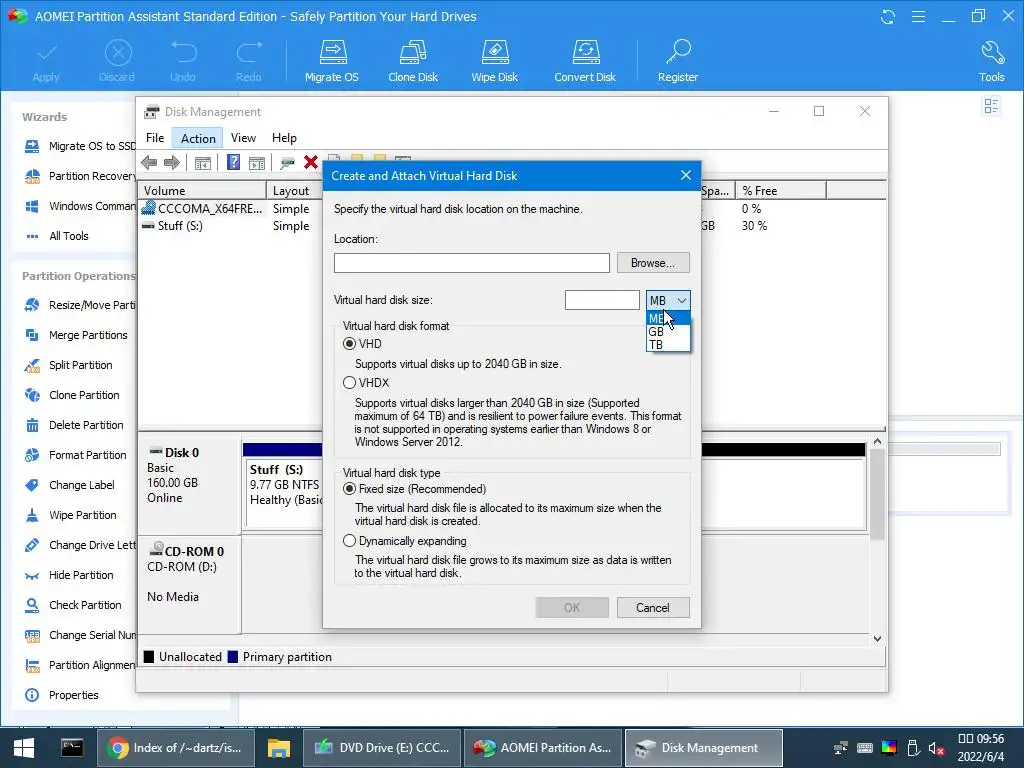
Task: Open Merge Partitions in sidebar
Action: [x=76, y=335]
